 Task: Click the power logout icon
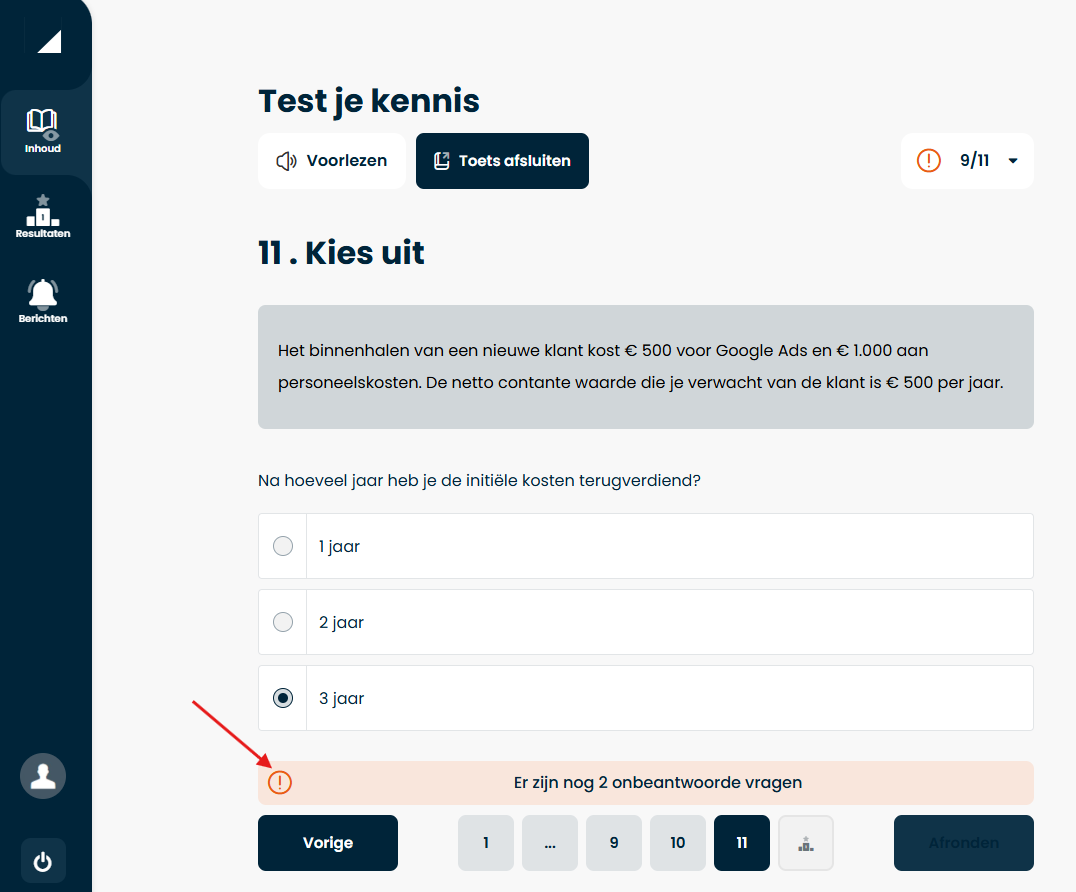tap(43, 861)
